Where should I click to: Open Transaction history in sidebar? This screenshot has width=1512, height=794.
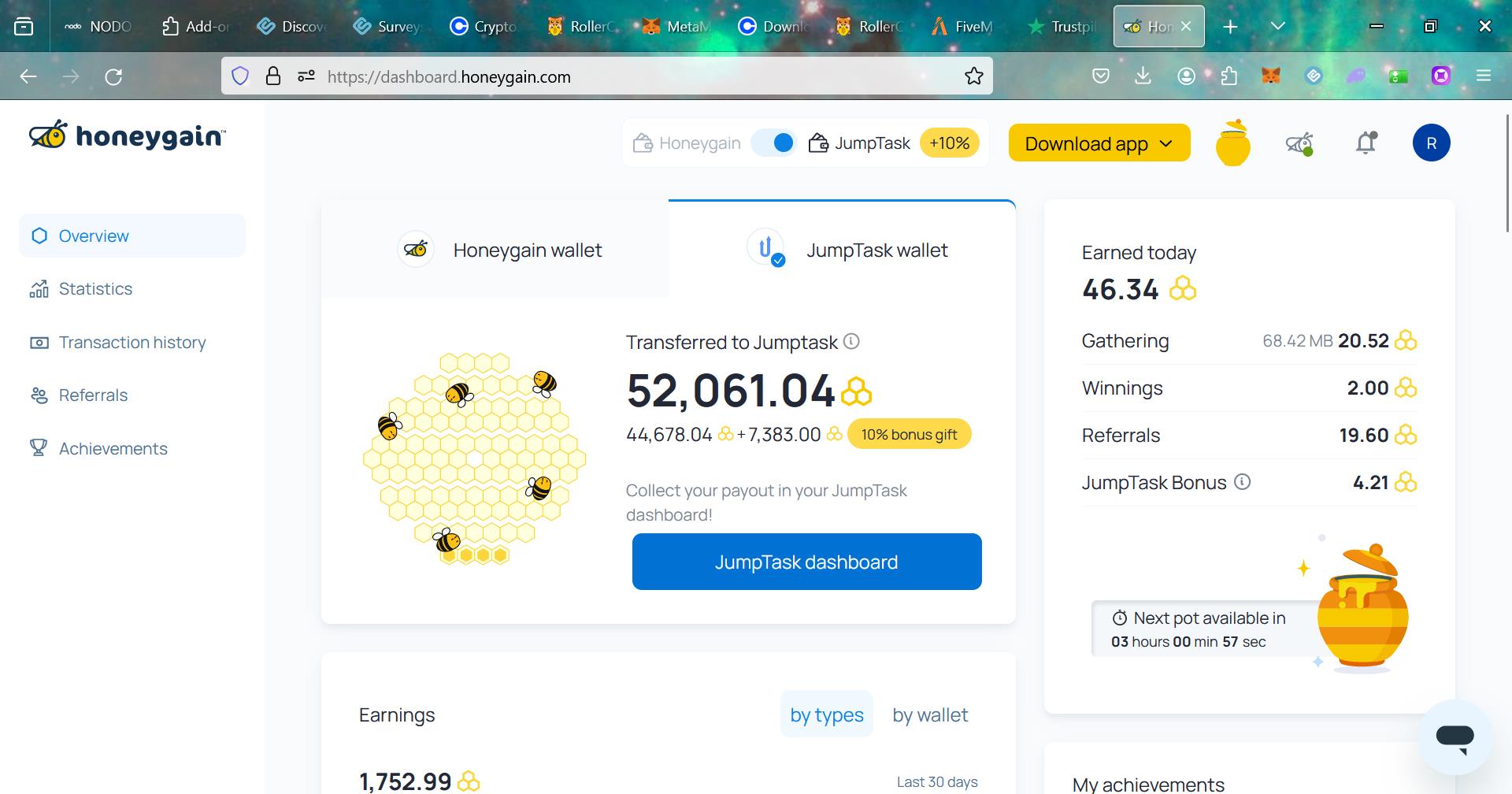click(x=132, y=342)
